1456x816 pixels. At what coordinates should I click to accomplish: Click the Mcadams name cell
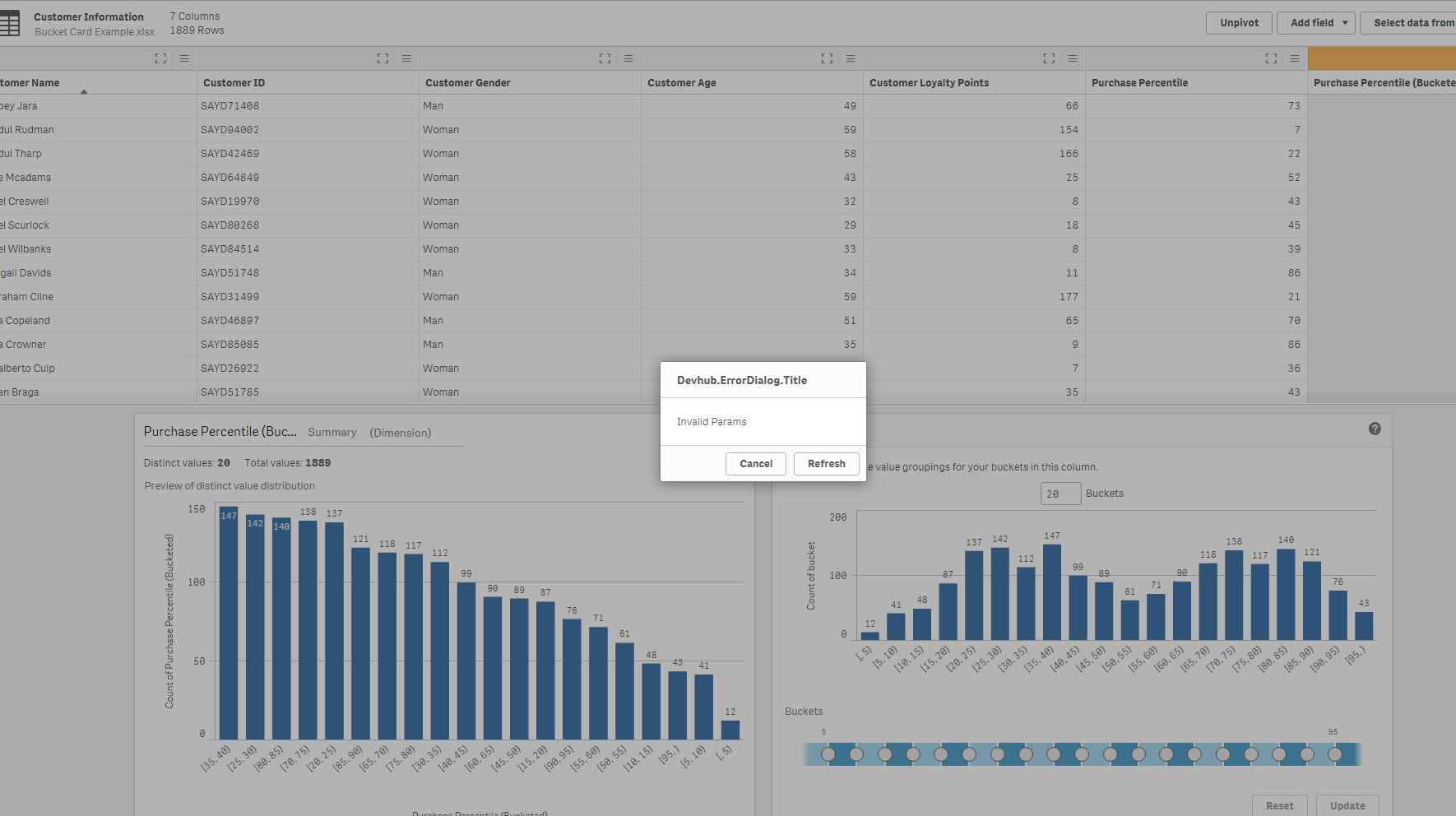[98, 178]
